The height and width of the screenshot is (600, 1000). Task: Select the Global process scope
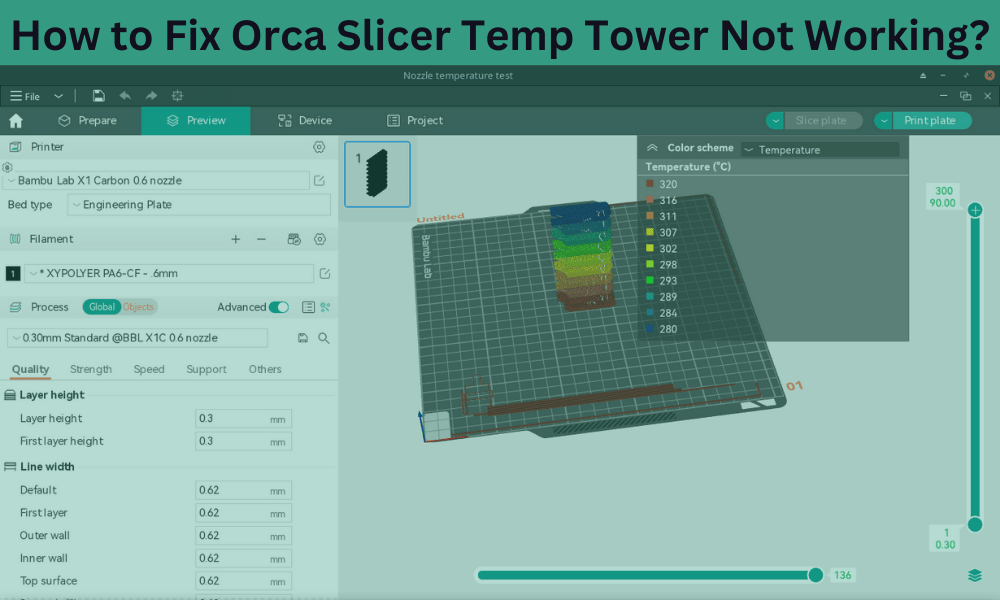(x=101, y=307)
